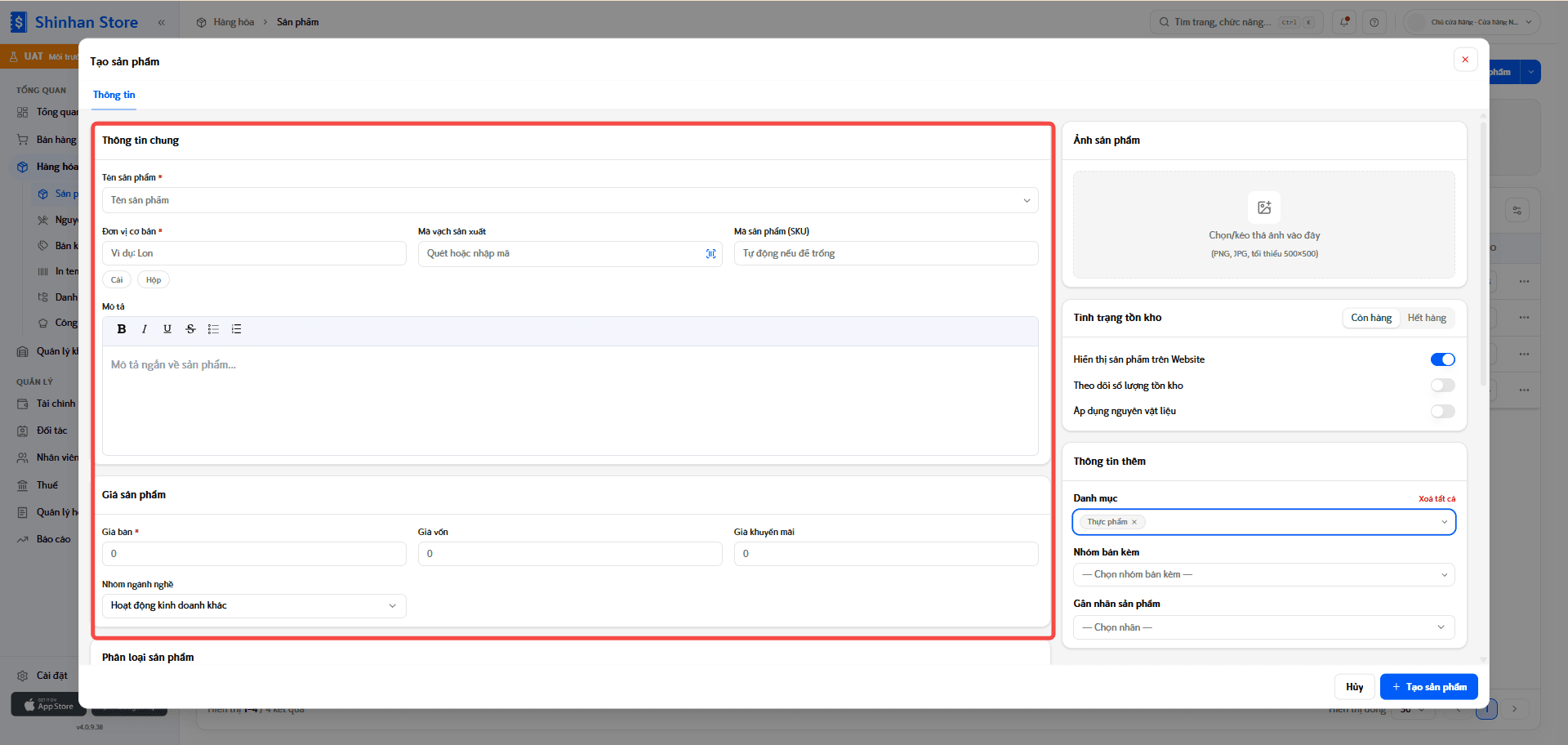The height and width of the screenshot is (745, 1568).
Task: Pick the Hộp unit chip
Action: [154, 280]
